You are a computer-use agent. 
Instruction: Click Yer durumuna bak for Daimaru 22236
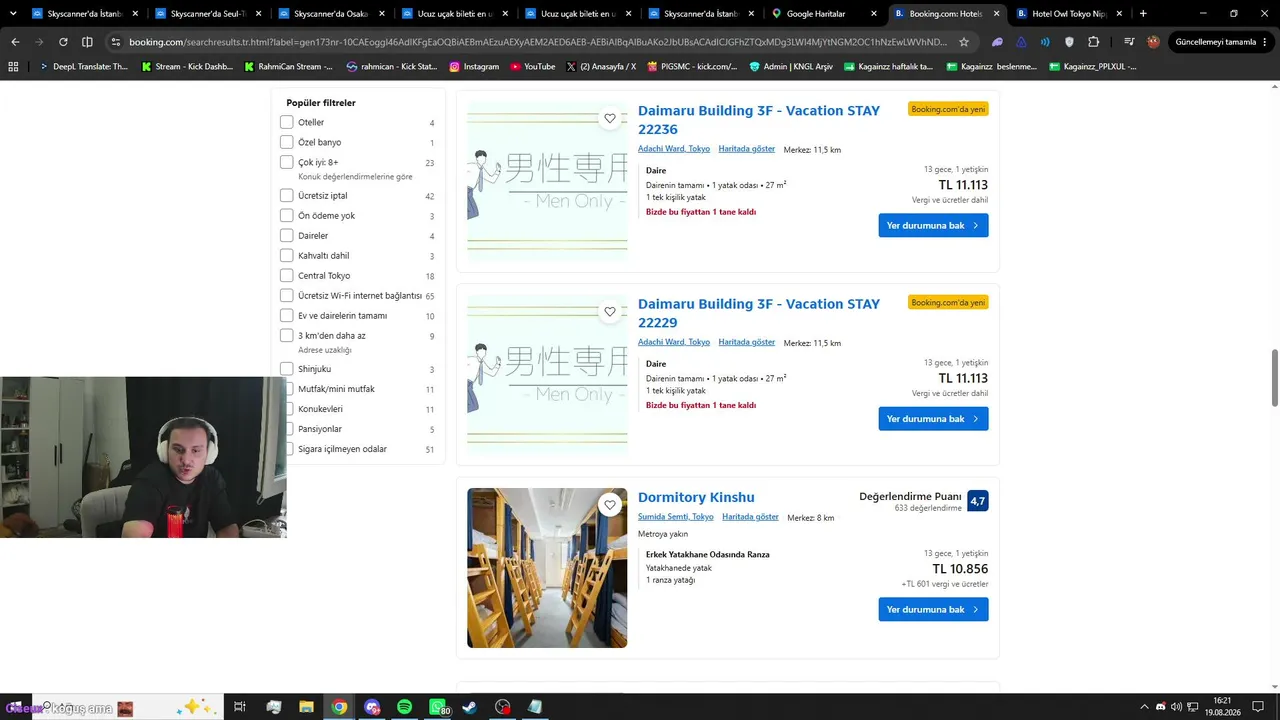click(x=933, y=225)
